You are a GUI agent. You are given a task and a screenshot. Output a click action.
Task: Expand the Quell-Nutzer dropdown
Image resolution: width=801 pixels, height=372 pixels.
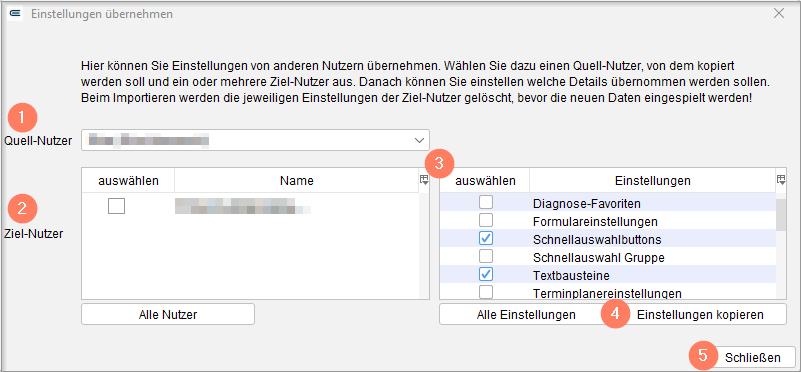click(255, 140)
